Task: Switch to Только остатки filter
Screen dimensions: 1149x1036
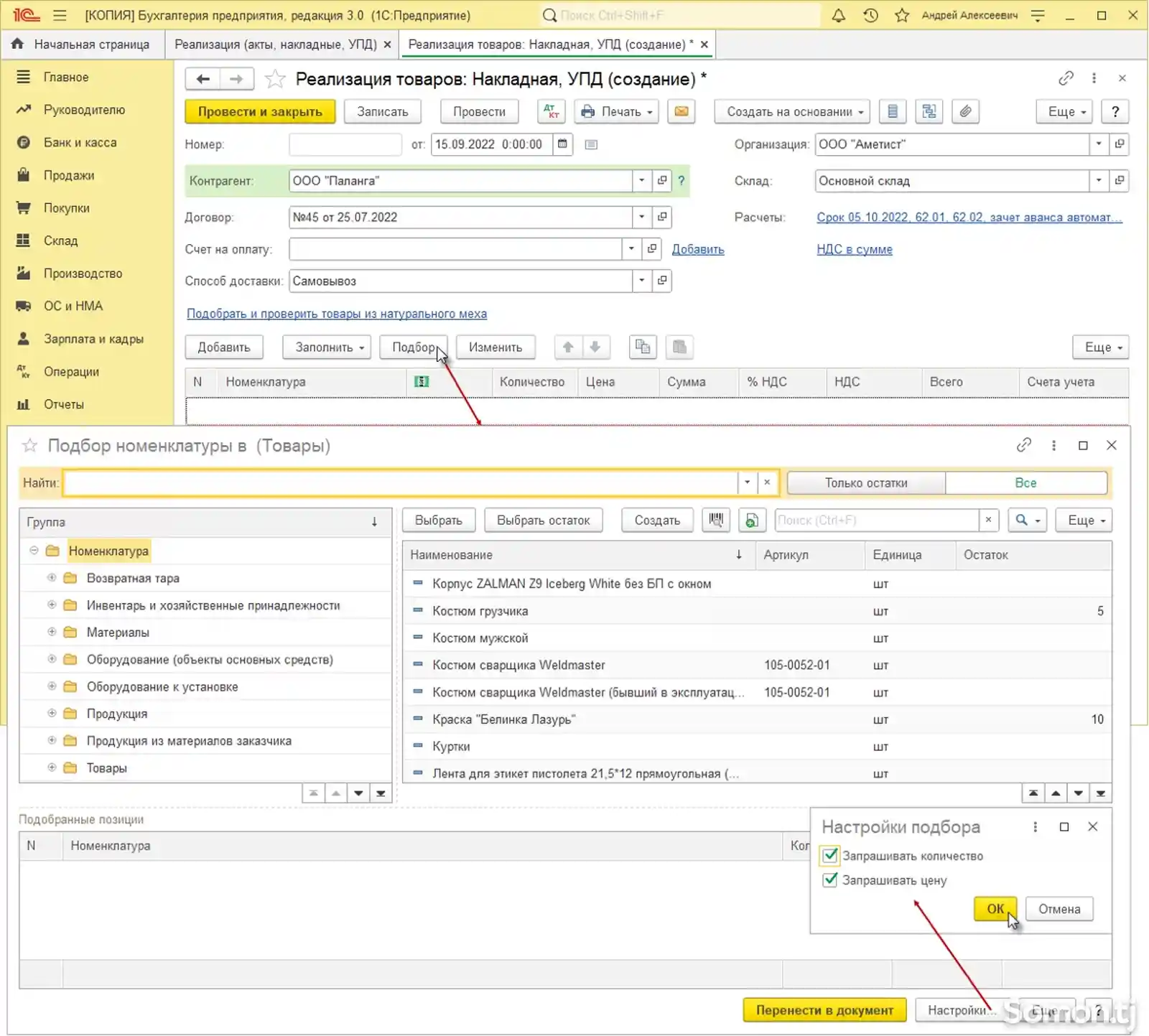Action: [866, 482]
